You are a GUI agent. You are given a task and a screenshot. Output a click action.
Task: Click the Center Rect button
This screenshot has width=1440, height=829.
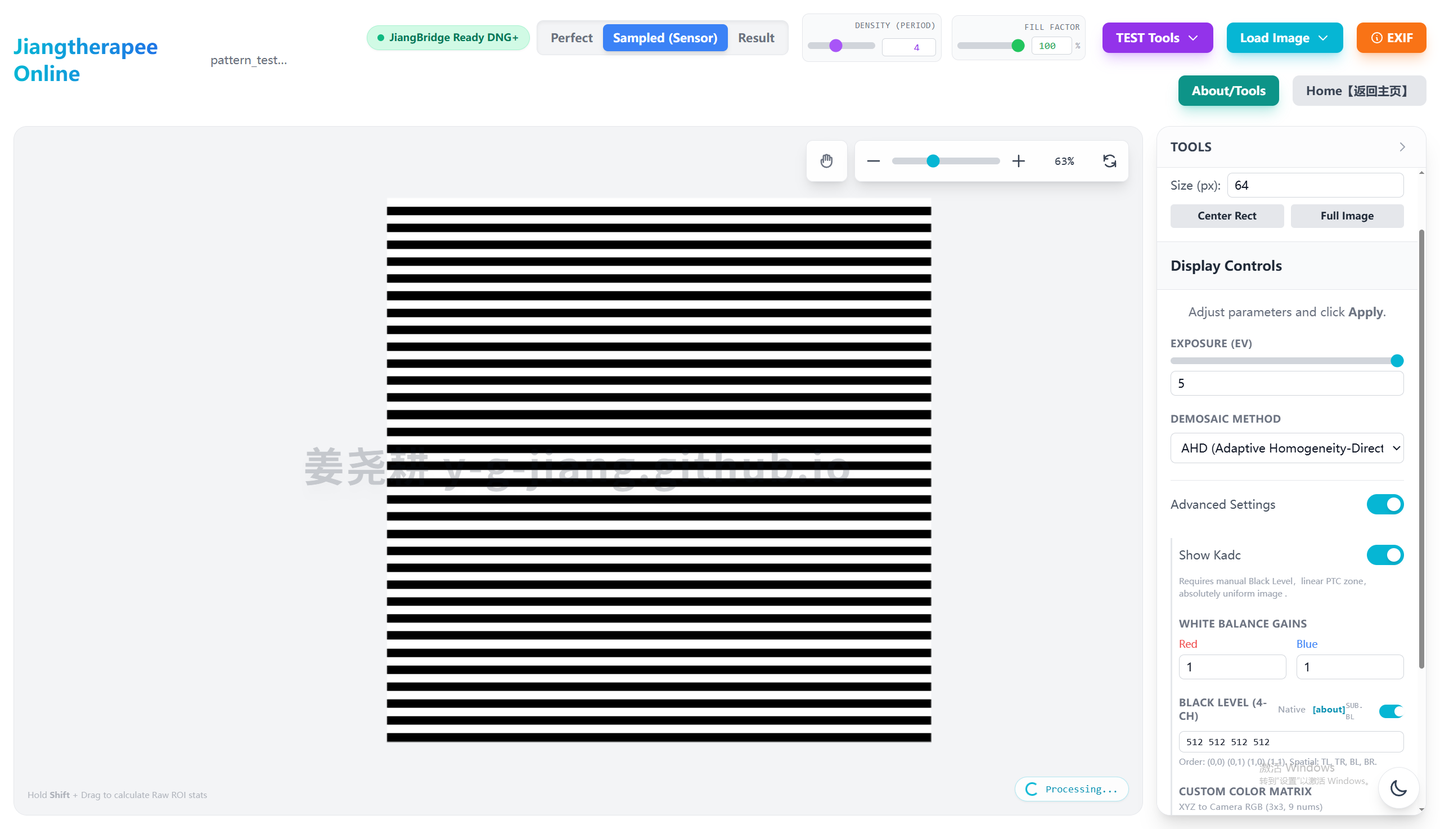pos(1227,216)
